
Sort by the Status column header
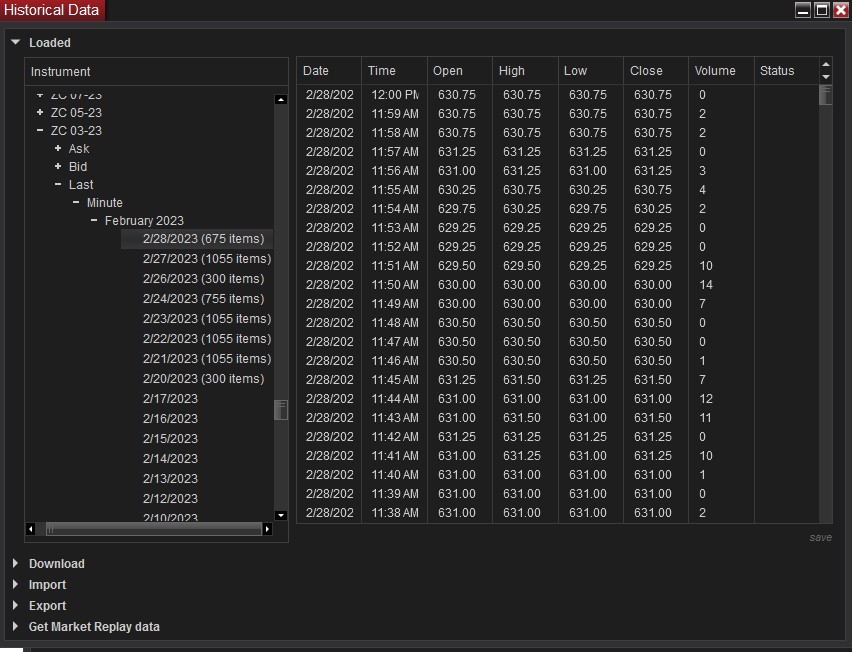[x=786, y=71]
